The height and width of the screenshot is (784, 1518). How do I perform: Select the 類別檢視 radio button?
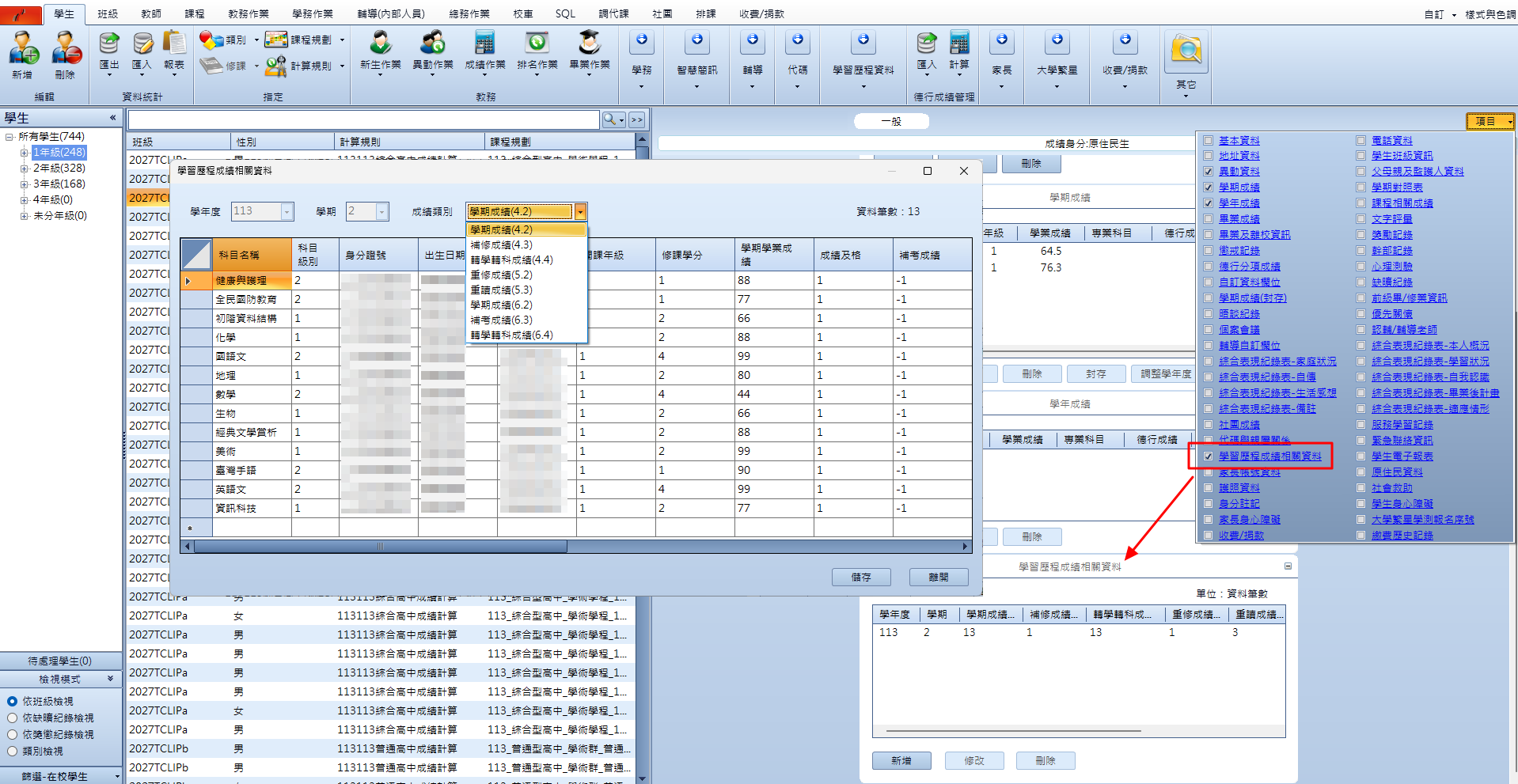(x=12, y=752)
